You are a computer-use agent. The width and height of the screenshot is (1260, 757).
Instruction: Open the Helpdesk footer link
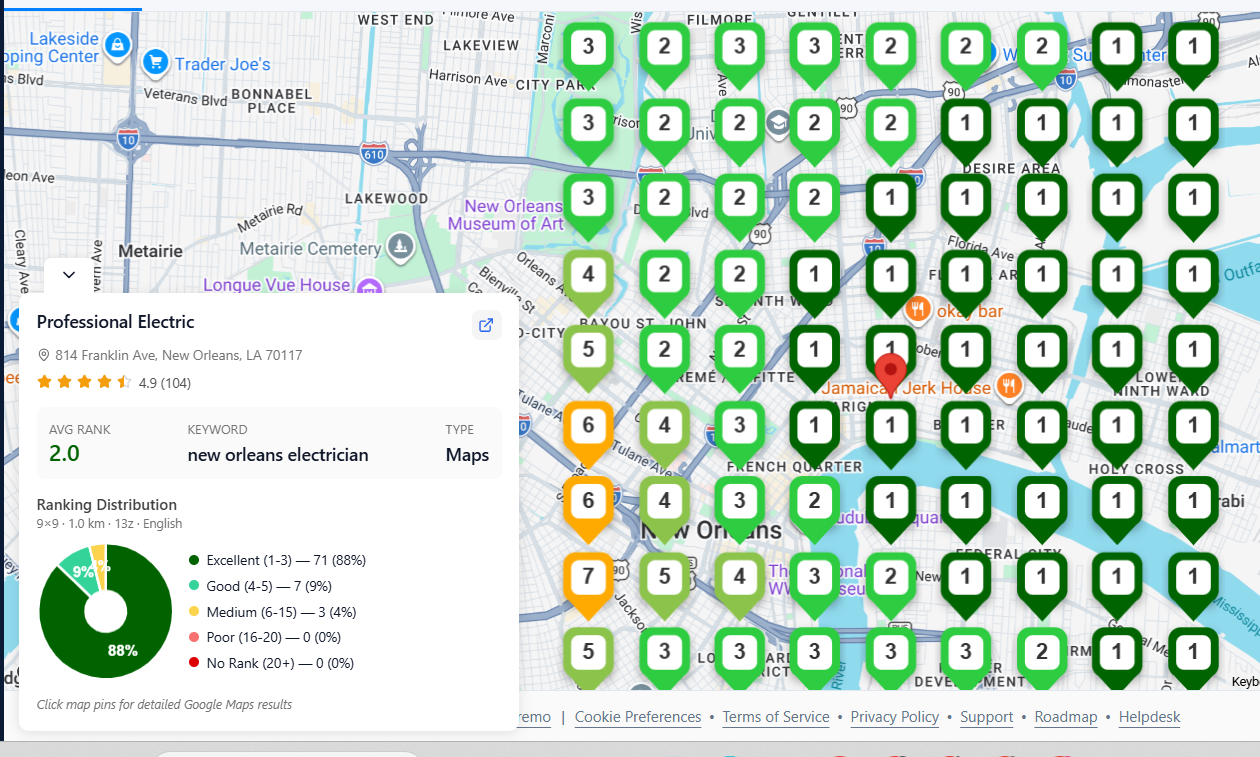(1150, 717)
